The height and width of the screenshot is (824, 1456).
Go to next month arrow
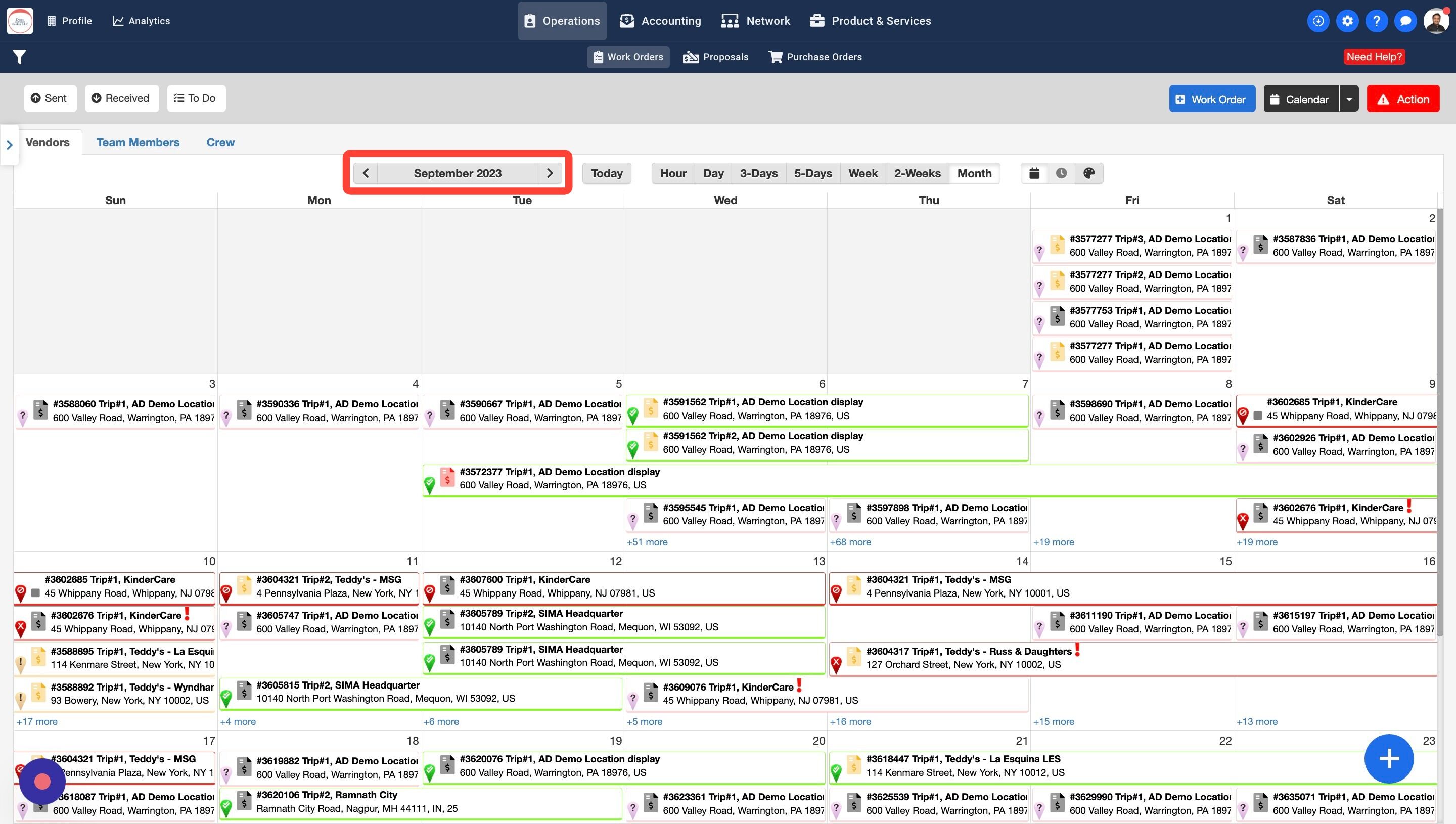point(550,173)
